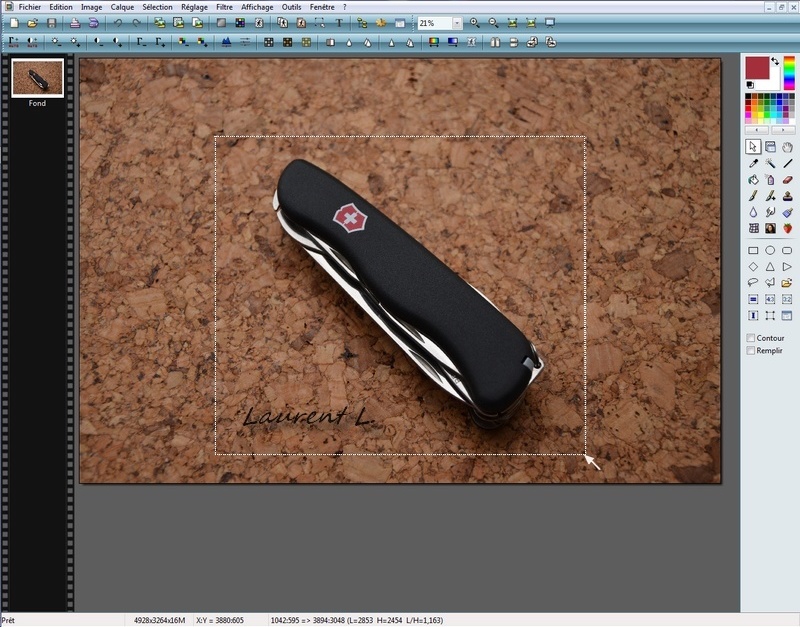Enable the Contour checkbox
Viewport: 800px width, 627px height.
(751, 338)
